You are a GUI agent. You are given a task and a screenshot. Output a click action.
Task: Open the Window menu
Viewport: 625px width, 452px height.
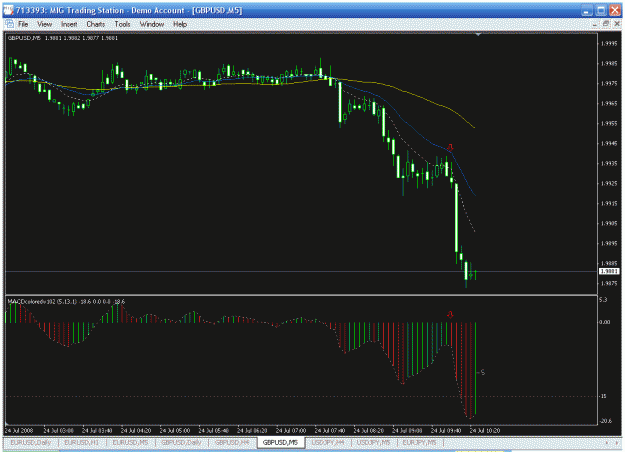point(152,24)
